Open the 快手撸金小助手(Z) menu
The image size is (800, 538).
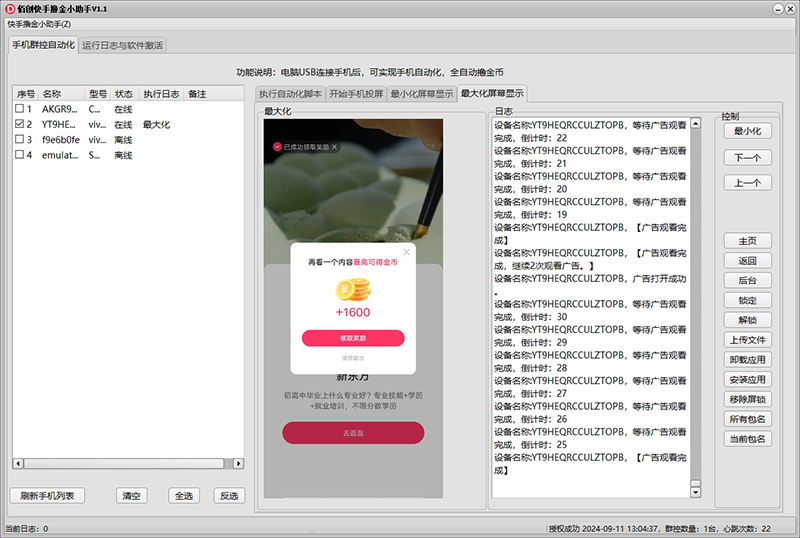coord(39,24)
